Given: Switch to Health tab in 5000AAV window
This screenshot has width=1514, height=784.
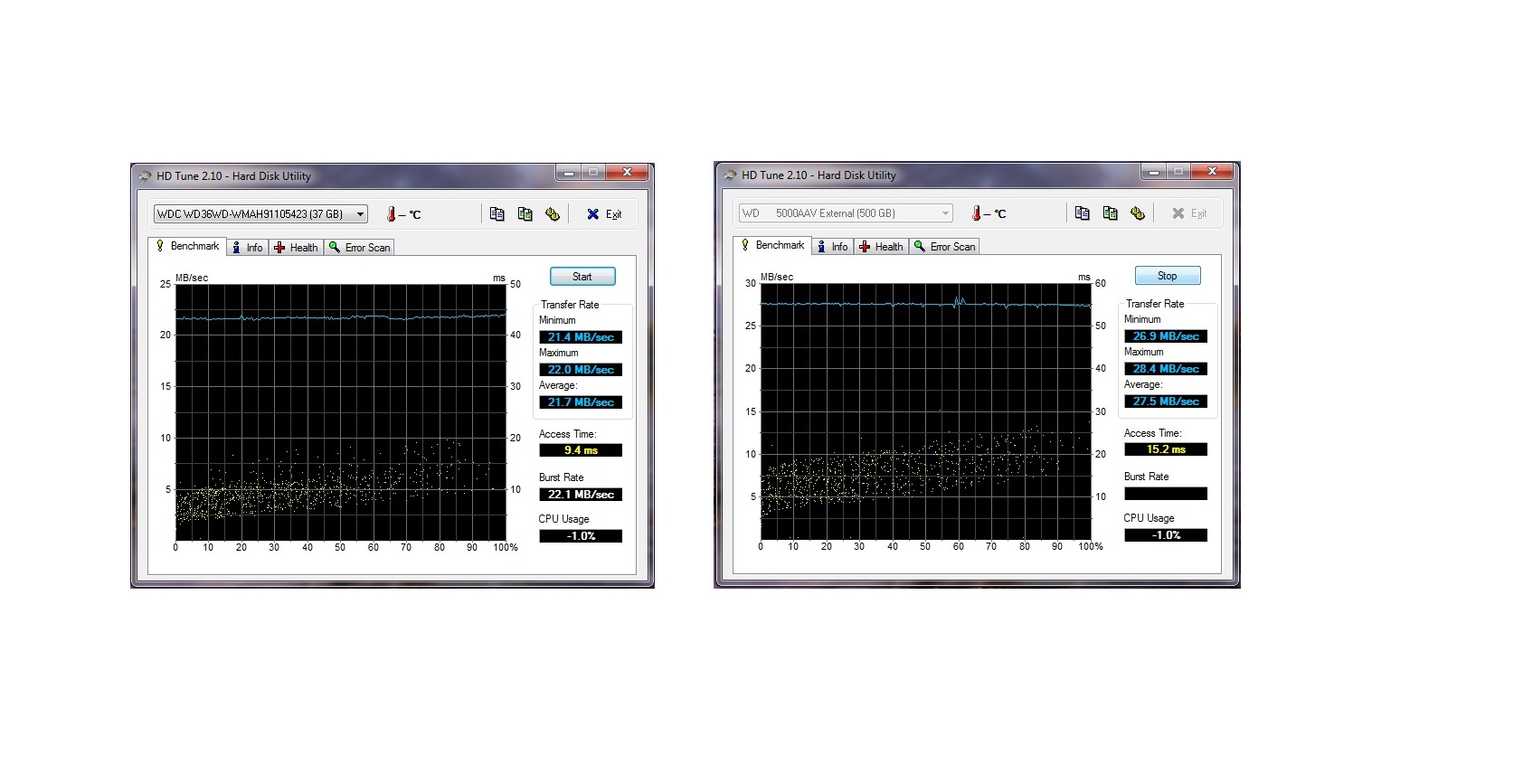Looking at the screenshot, I should pyautogui.click(x=881, y=247).
